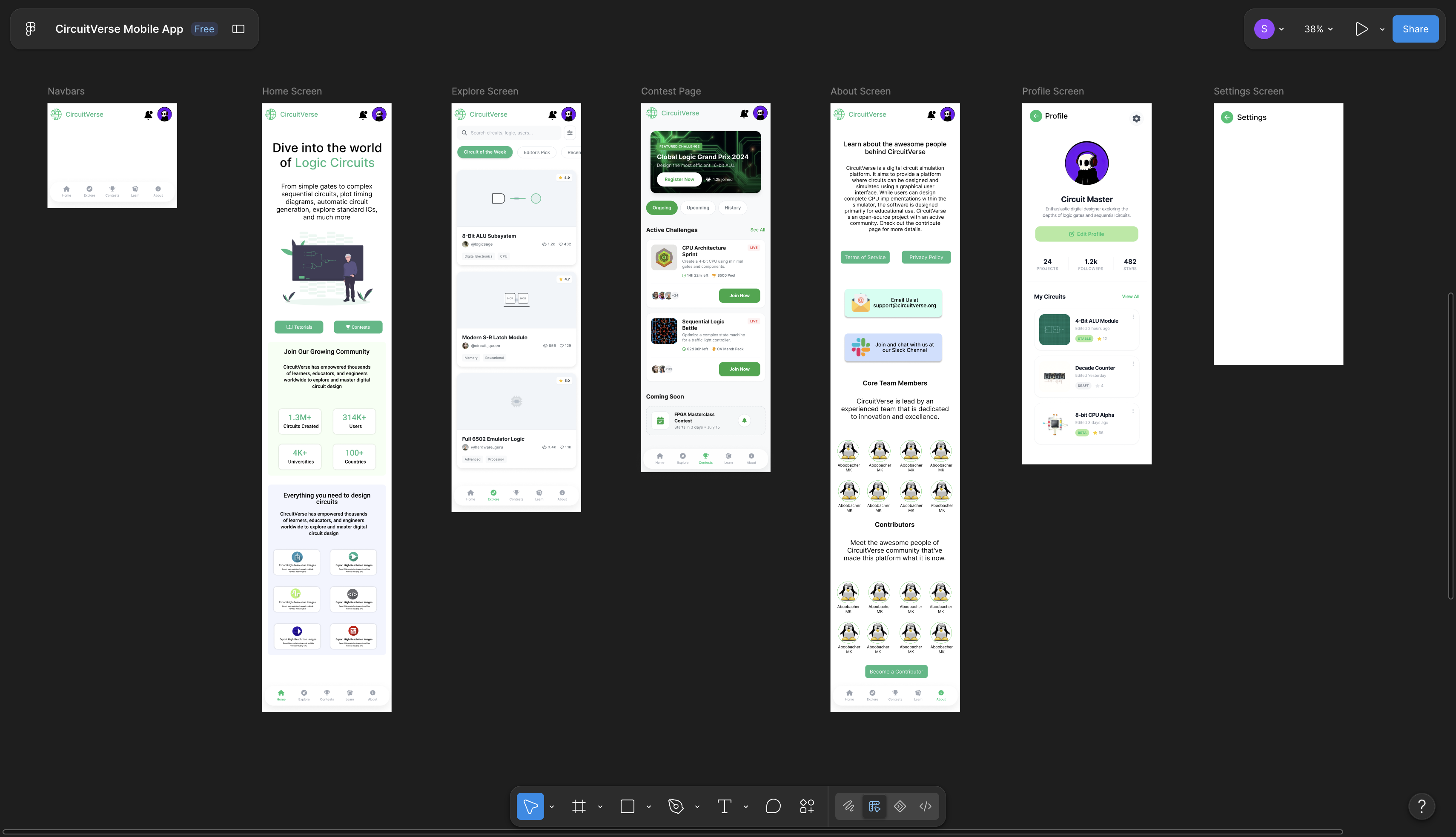Click the diamond arrow mode icon in toolbar
Image resolution: width=1456 pixels, height=837 pixels.
[x=900, y=806]
